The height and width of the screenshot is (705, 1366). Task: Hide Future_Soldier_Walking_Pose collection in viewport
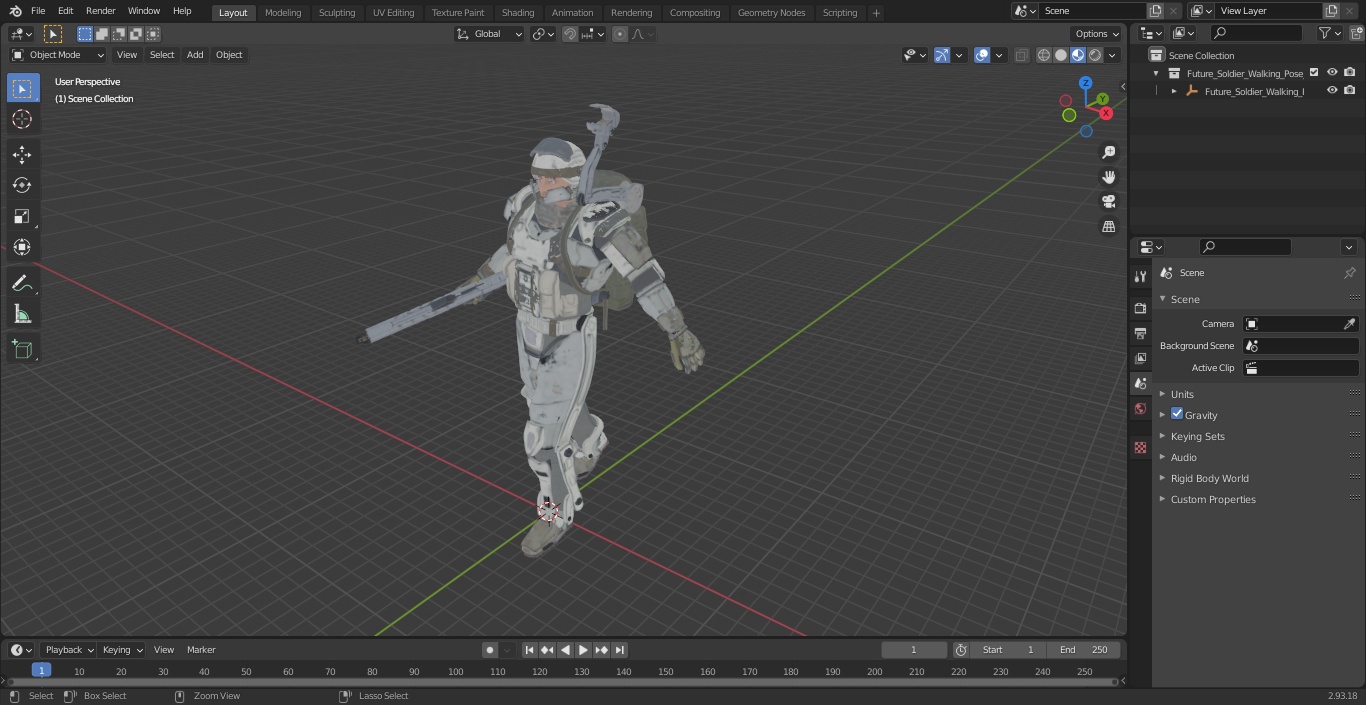1332,73
